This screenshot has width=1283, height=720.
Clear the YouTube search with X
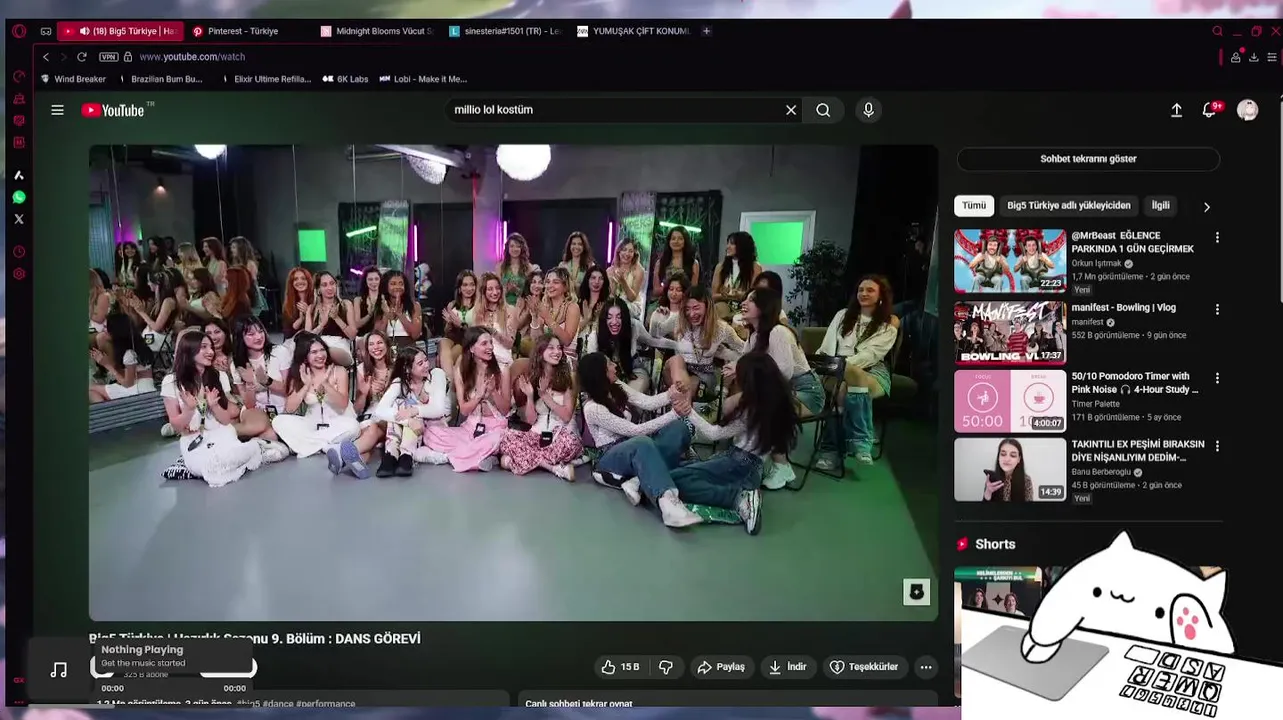(791, 110)
